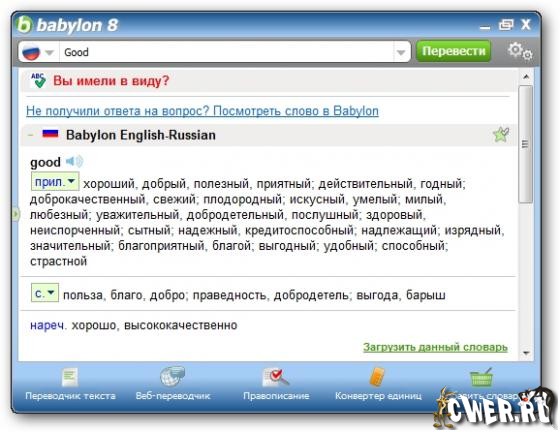Open the Russian flag language dropdown
Image resolution: width=560 pixels, height=432 pixels.
(38, 52)
